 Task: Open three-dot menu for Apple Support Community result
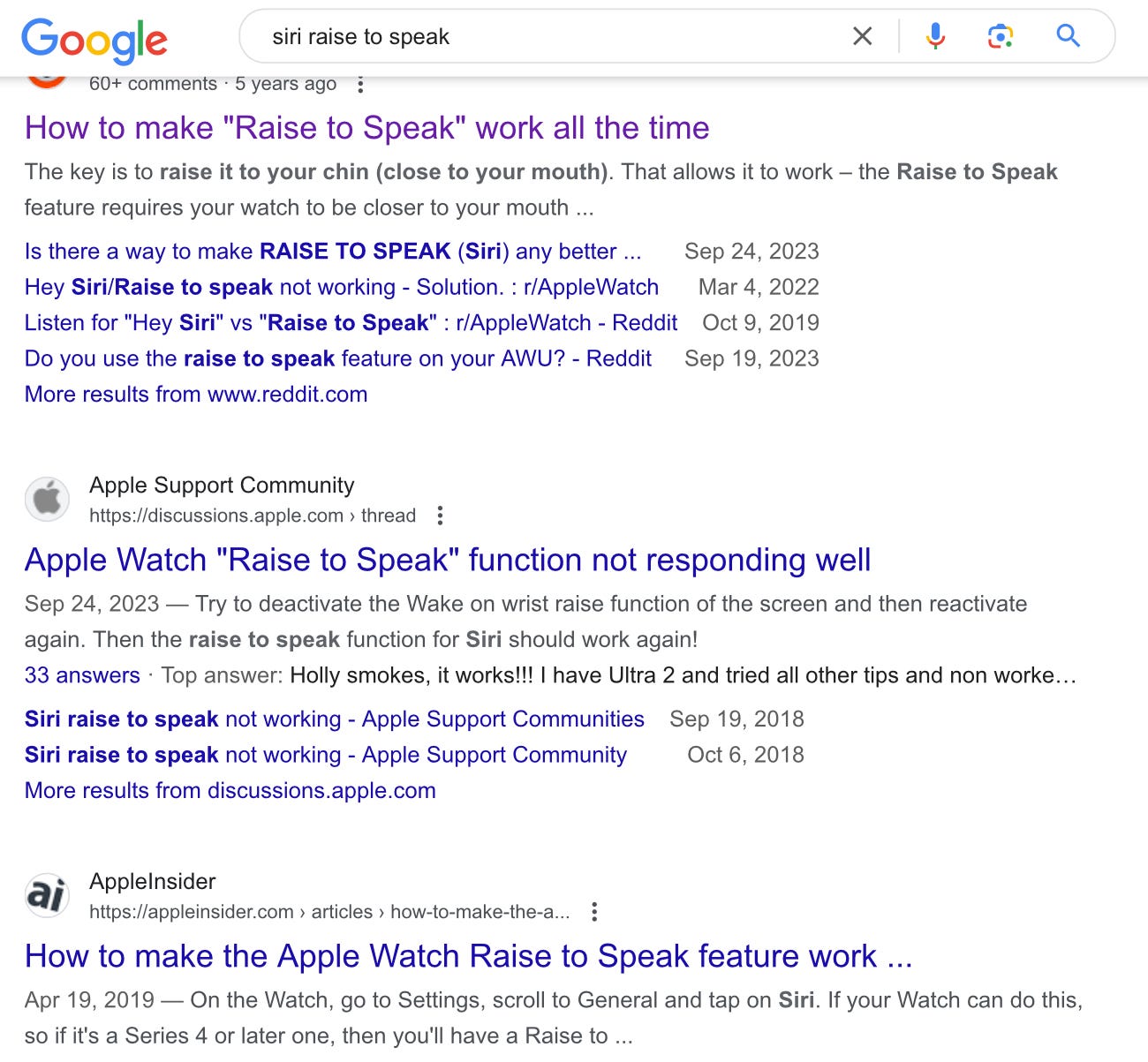(x=440, y=516)
